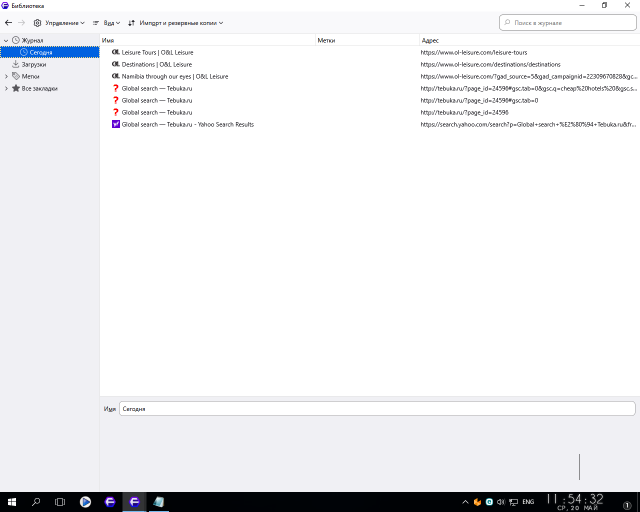Image resolution: width=640 pixels, height=512 pixels.
Task: Click the orange tray icon
Action: pos(477,502)
